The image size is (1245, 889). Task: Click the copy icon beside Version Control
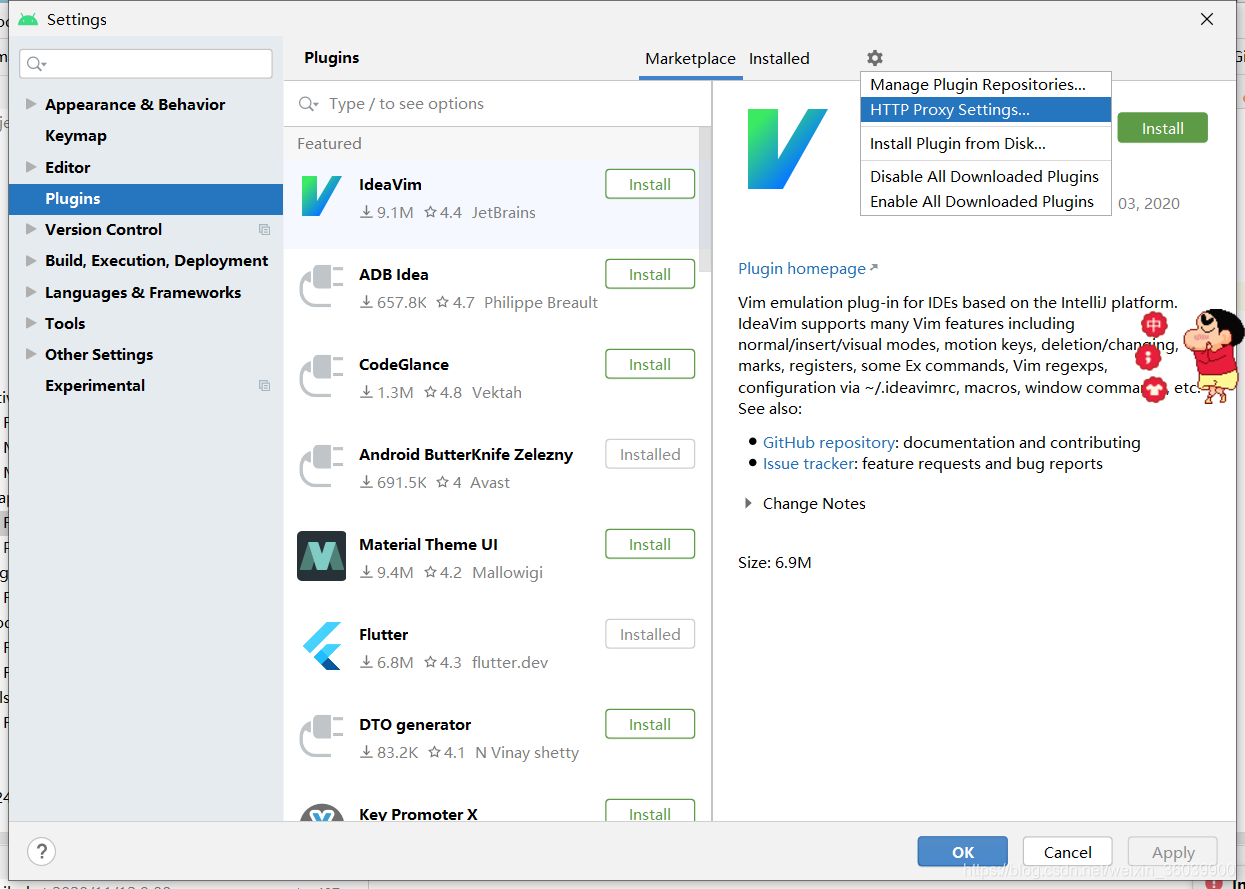click(264, 230)
